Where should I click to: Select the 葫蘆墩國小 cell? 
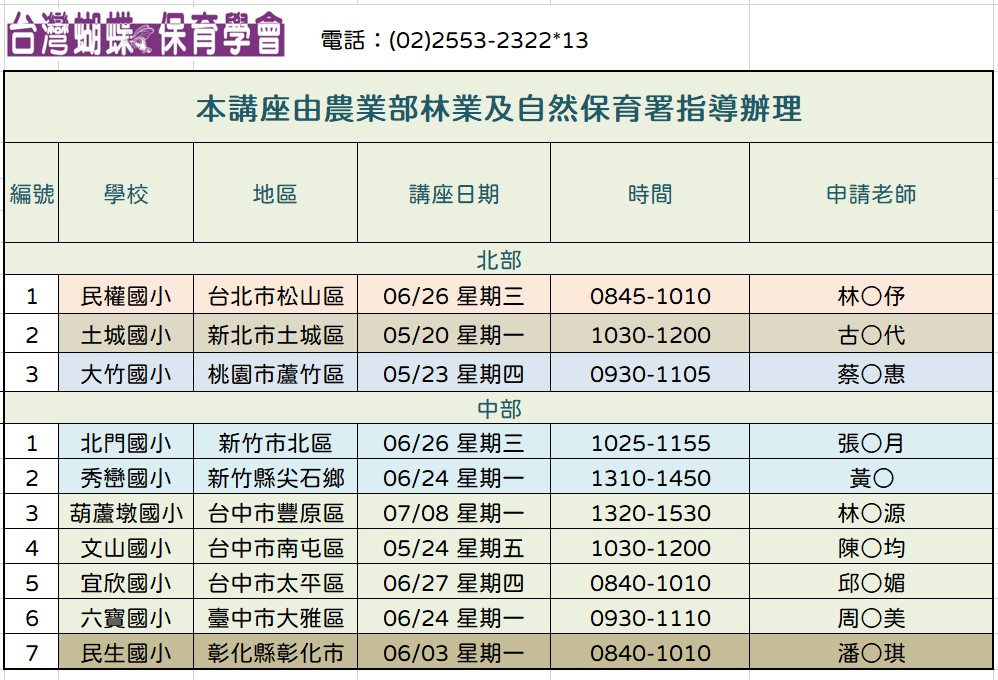(x=126, y=513)
